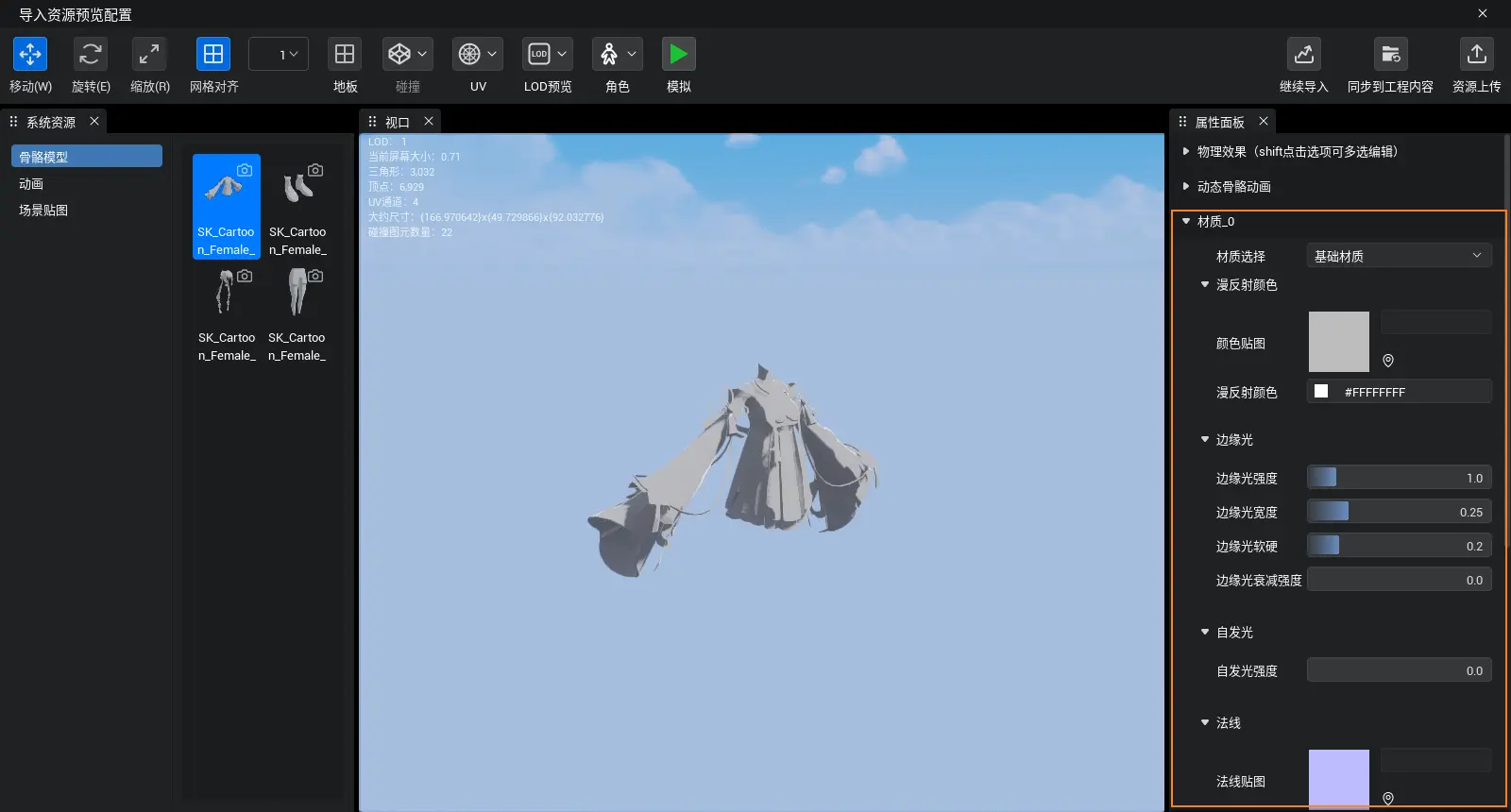Click the locate icon beside 颜色贴图
1511x812 pixels.
pos(1388,361)
